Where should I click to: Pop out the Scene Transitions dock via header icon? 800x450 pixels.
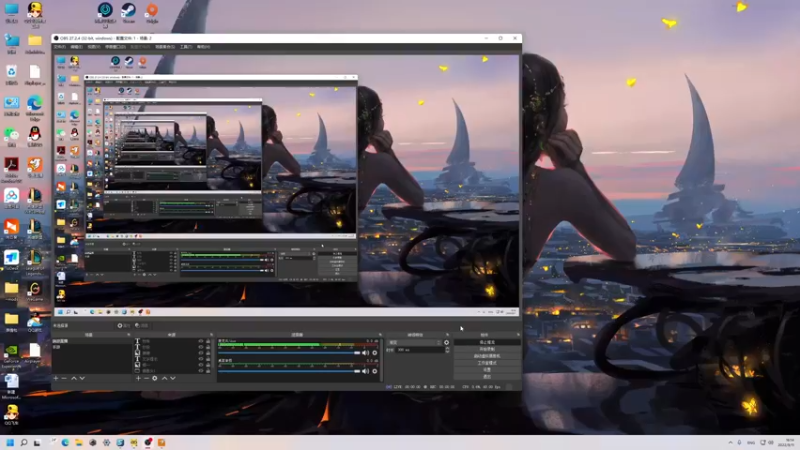[447, 335]
